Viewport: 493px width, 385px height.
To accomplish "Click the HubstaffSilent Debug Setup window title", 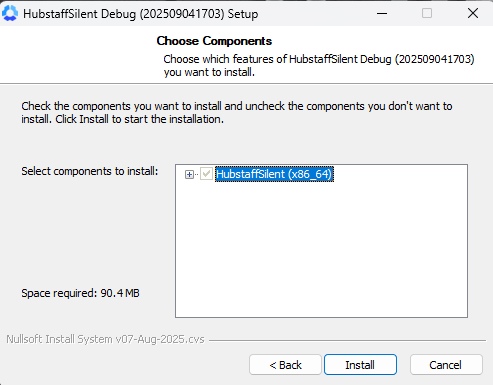I will coord(140,14).
